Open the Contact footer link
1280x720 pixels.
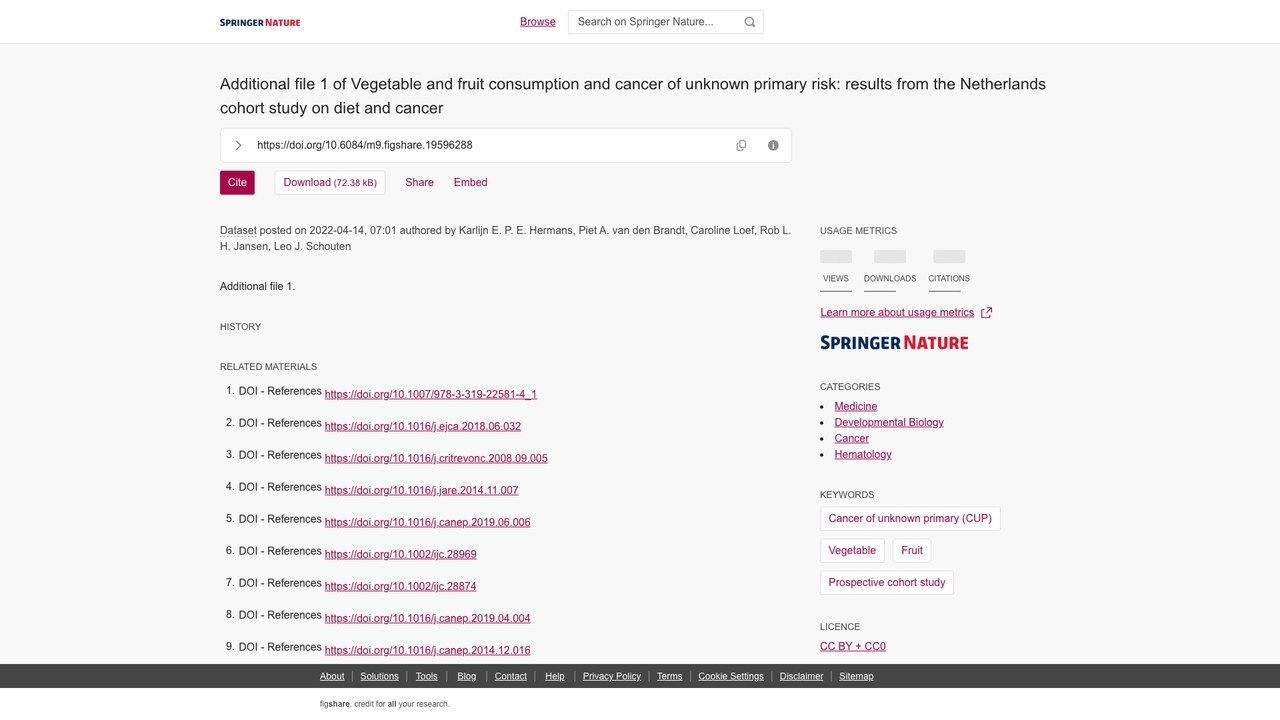tap(510, 676)
